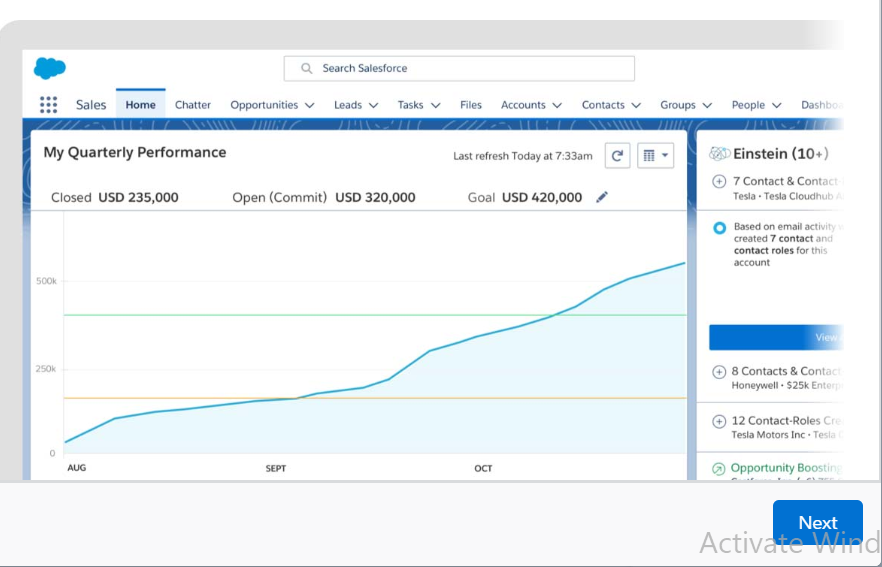Go to the Opportunities tab
Viewport: 882px width, 567px height.
(264, 105)
